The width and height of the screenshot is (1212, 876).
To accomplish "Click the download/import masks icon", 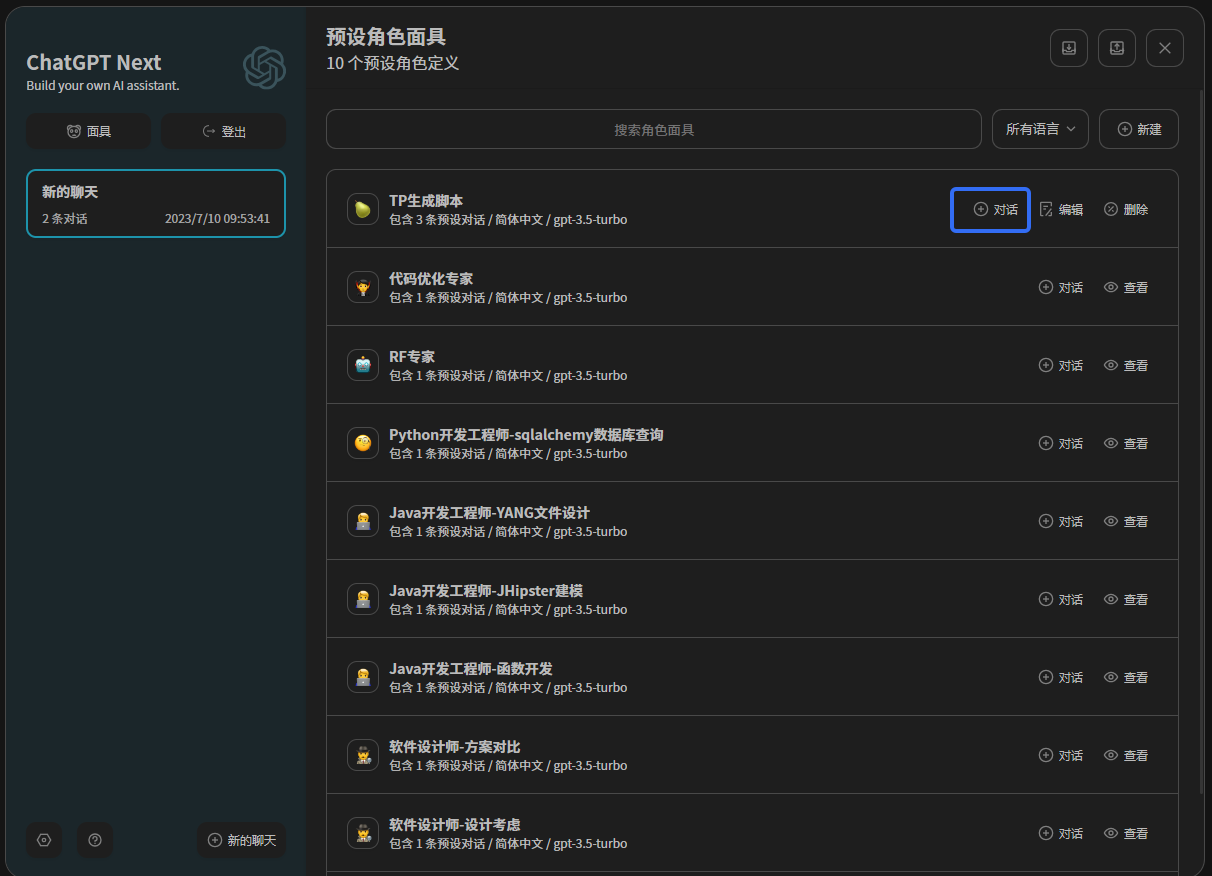I will click(1068, 48).
